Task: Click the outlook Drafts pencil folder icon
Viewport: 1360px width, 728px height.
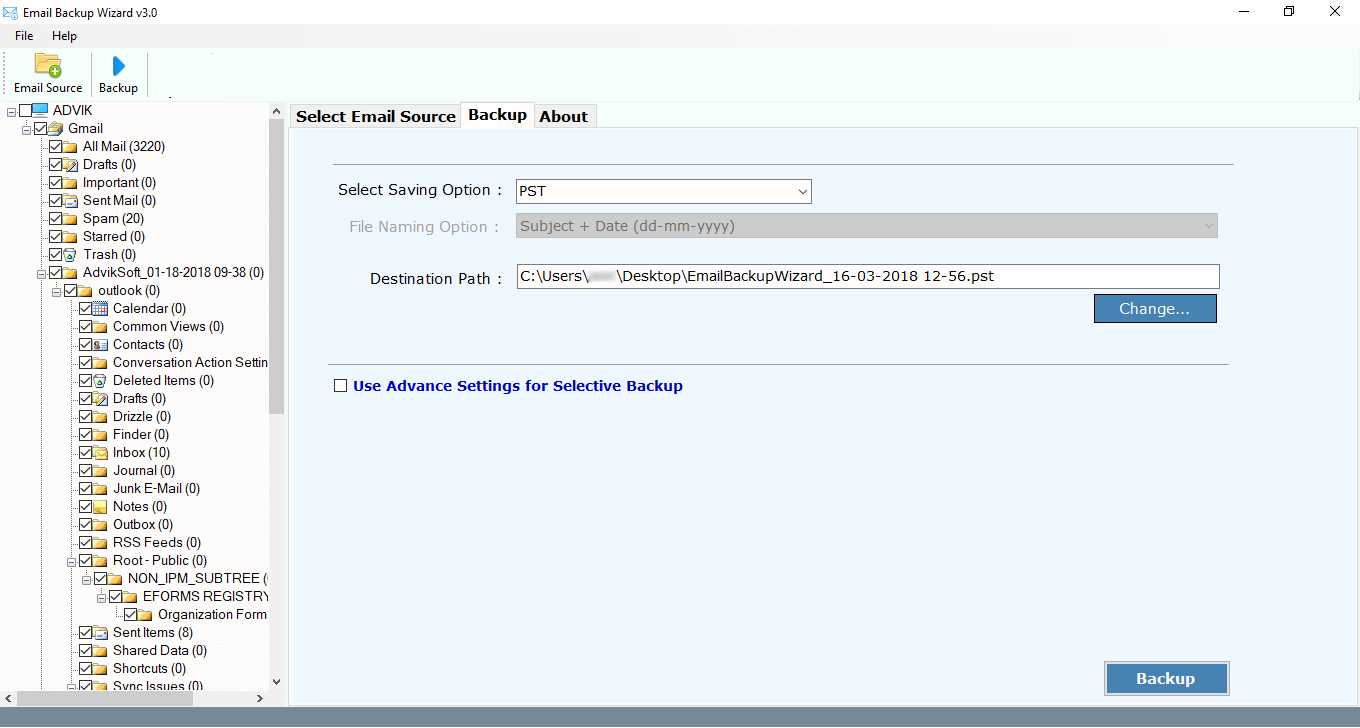Action: tap(100, 398)
